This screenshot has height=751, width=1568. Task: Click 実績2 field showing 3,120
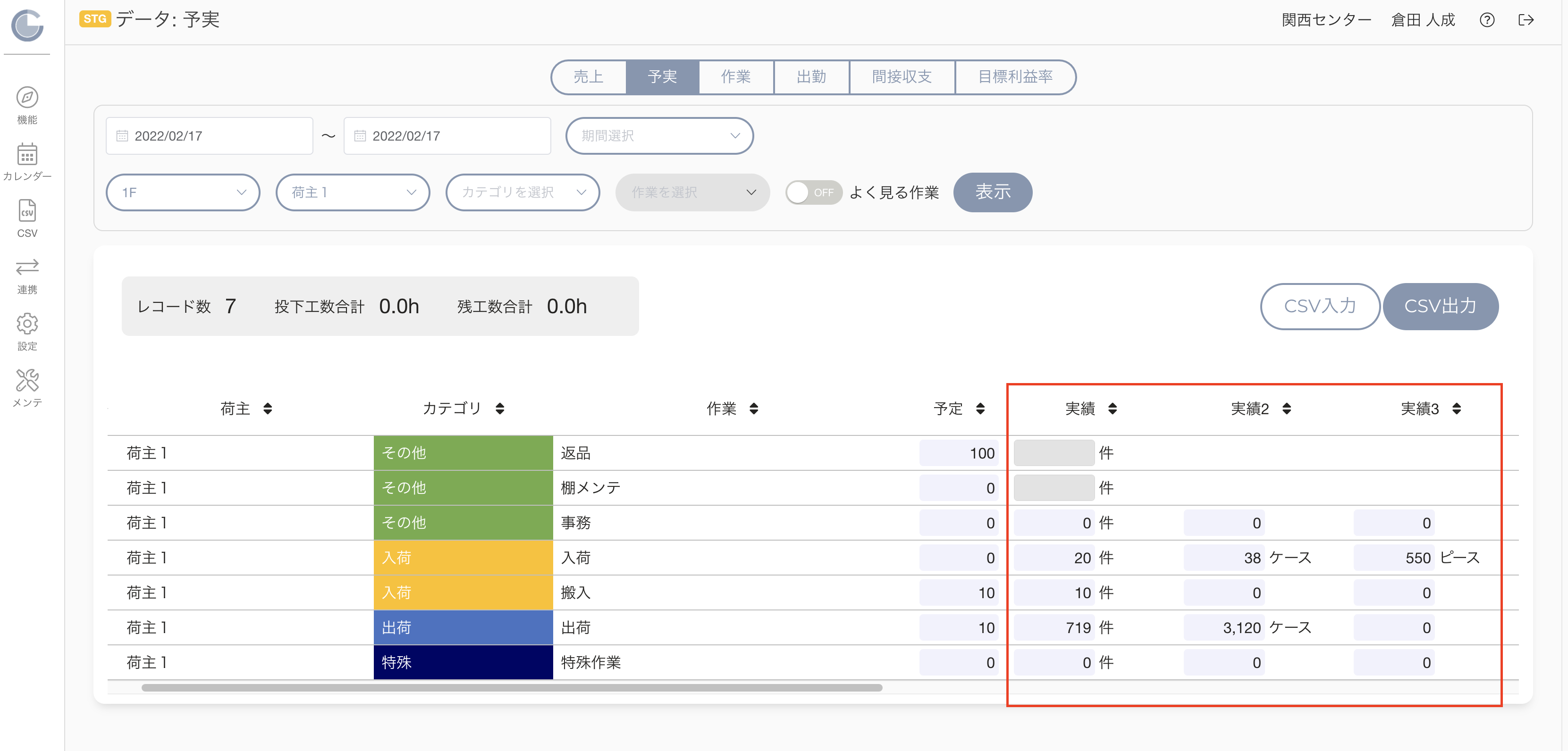(x=1224, y=627)
